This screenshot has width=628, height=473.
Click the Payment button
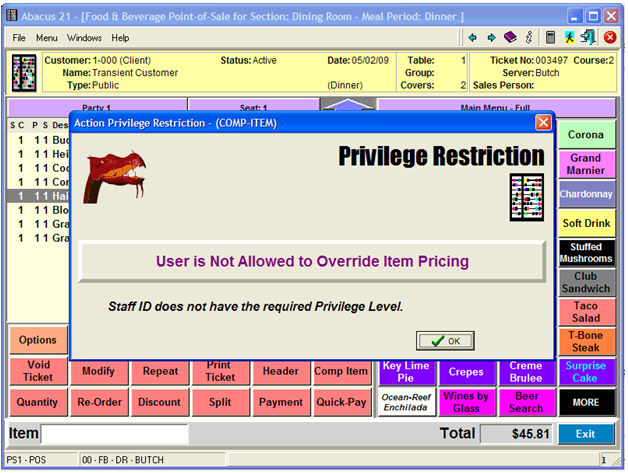[x=281, y=402]
